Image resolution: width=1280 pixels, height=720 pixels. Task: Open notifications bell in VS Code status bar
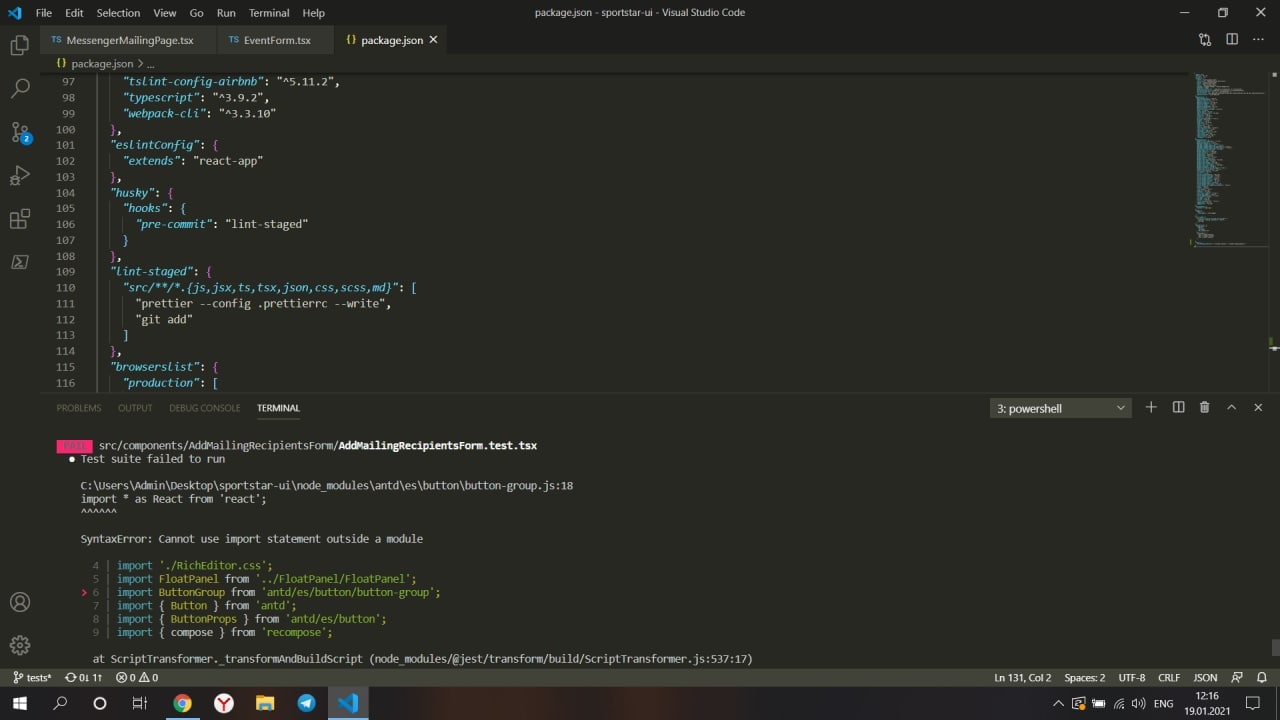point(1260,677)
